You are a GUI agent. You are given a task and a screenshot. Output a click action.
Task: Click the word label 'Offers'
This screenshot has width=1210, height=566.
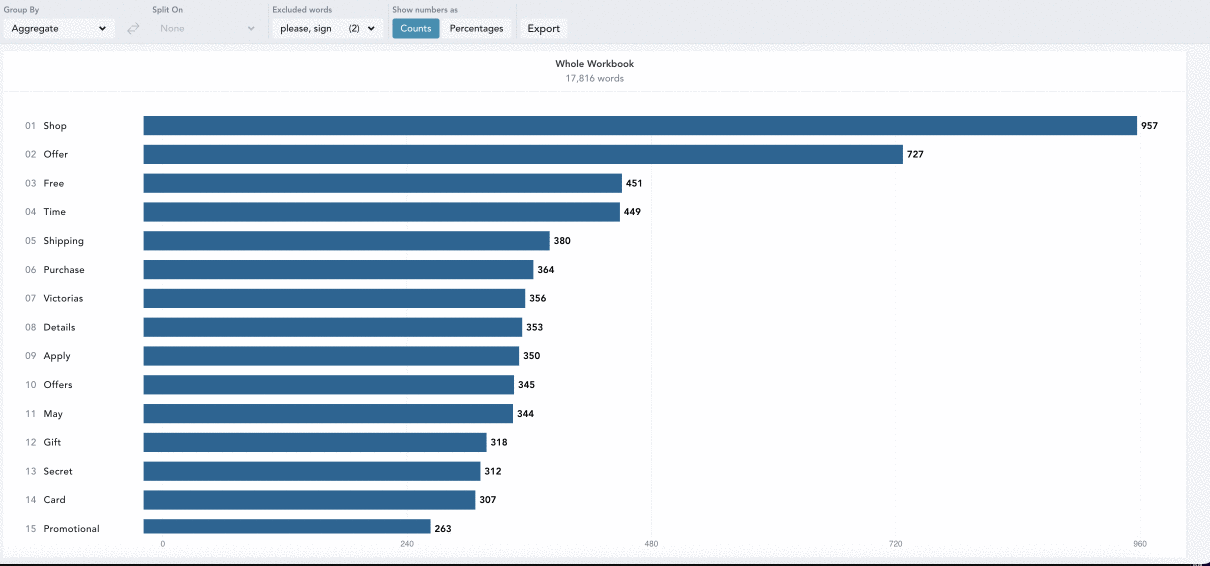point(58,385)
